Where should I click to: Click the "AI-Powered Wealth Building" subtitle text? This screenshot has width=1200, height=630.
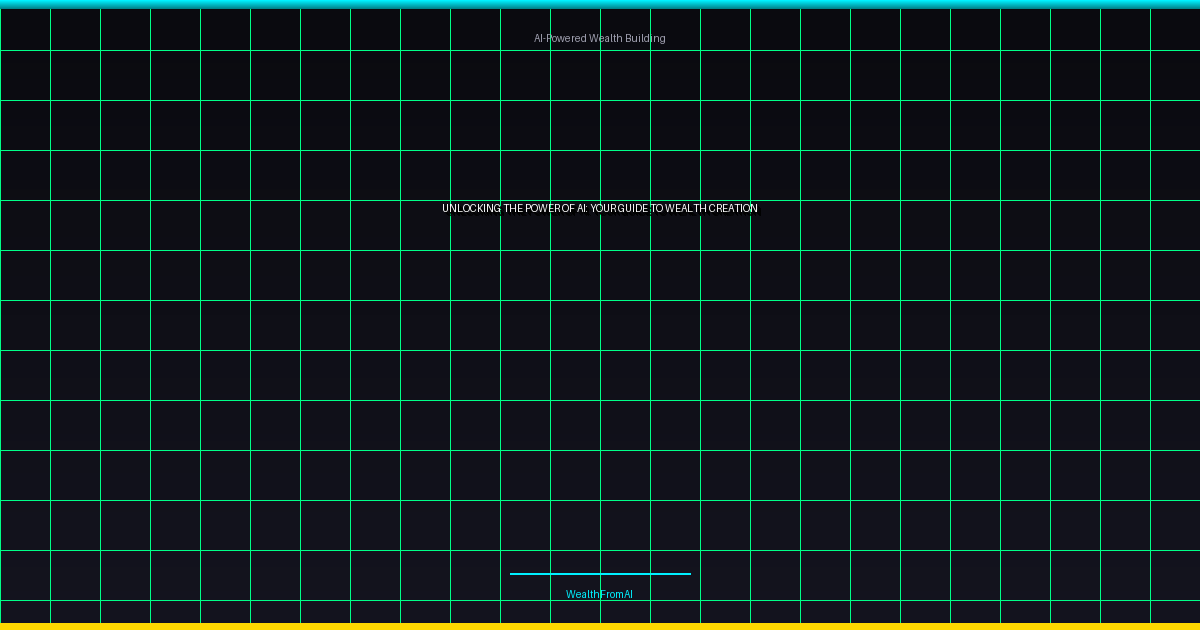[x=599, y=38]
